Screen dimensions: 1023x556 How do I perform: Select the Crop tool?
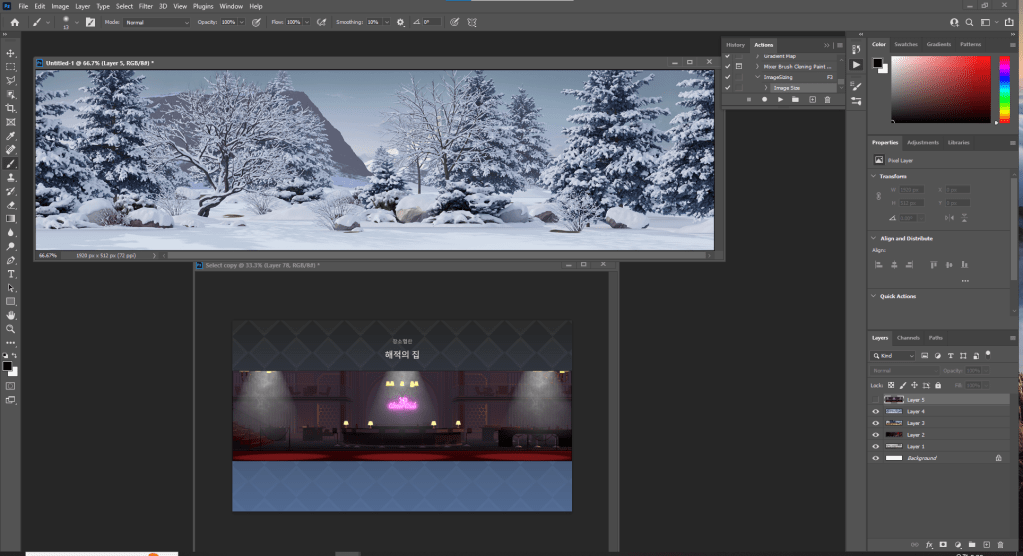(11, 108)
